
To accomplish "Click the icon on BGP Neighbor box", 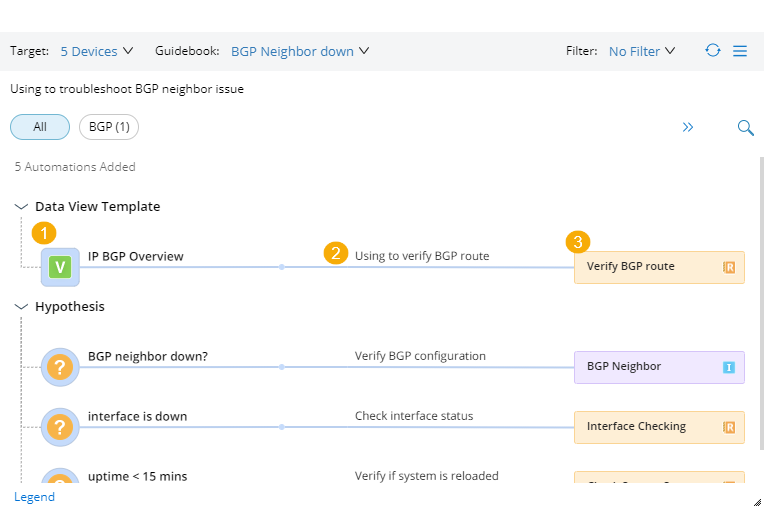I will [x=729, y=367].
